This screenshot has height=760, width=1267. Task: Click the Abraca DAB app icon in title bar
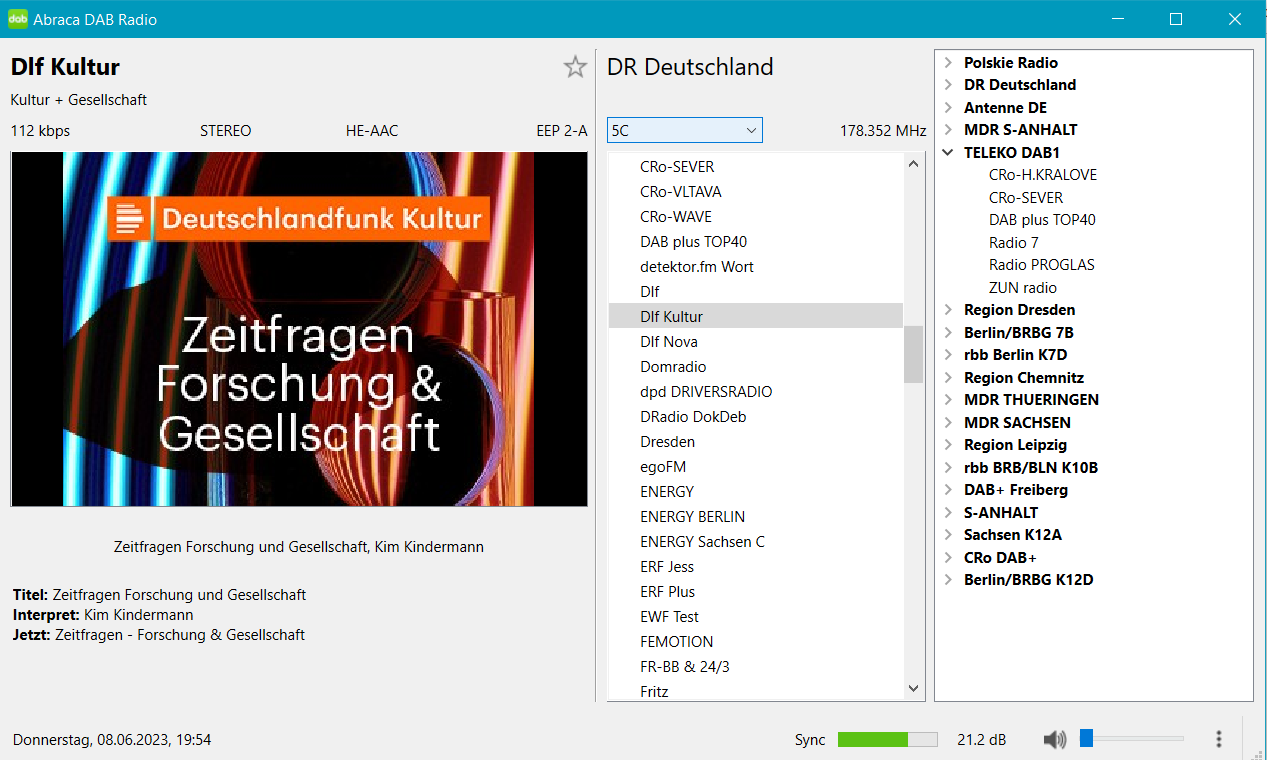pos(18,19)
